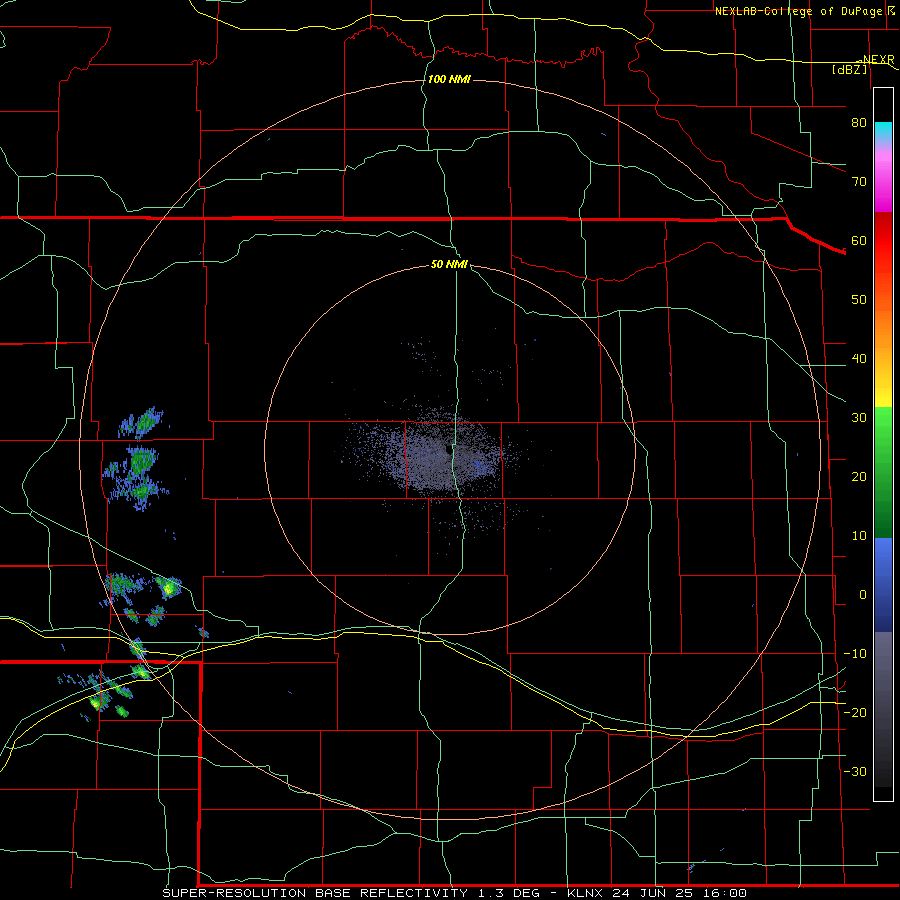
Task: Click the NEXR label above the legend
Action: pyautogui.click(x=878, y=60)
